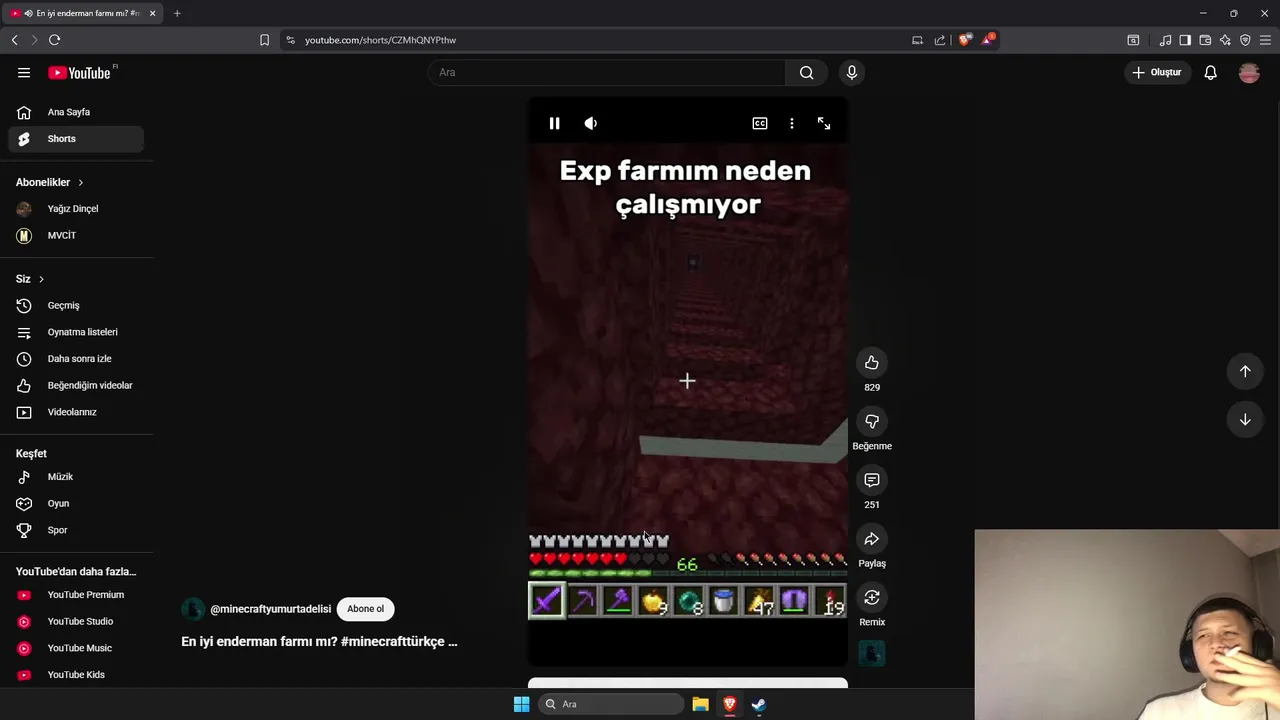This screenshot has width=1280, height=720.
Task: Open account avatar menu
Action: point(1249,72)
